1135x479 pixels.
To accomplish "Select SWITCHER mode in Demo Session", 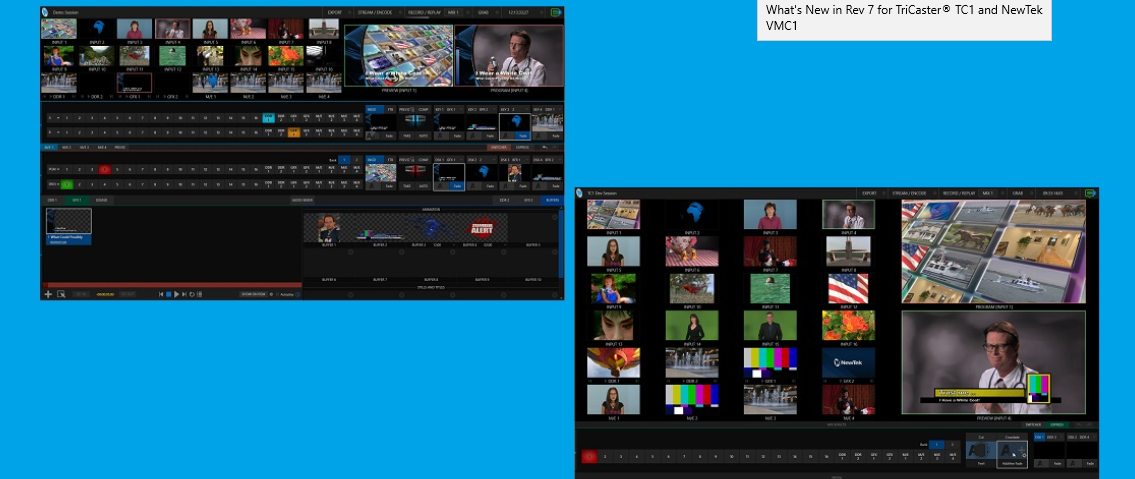I will click(x=499, y=148).
